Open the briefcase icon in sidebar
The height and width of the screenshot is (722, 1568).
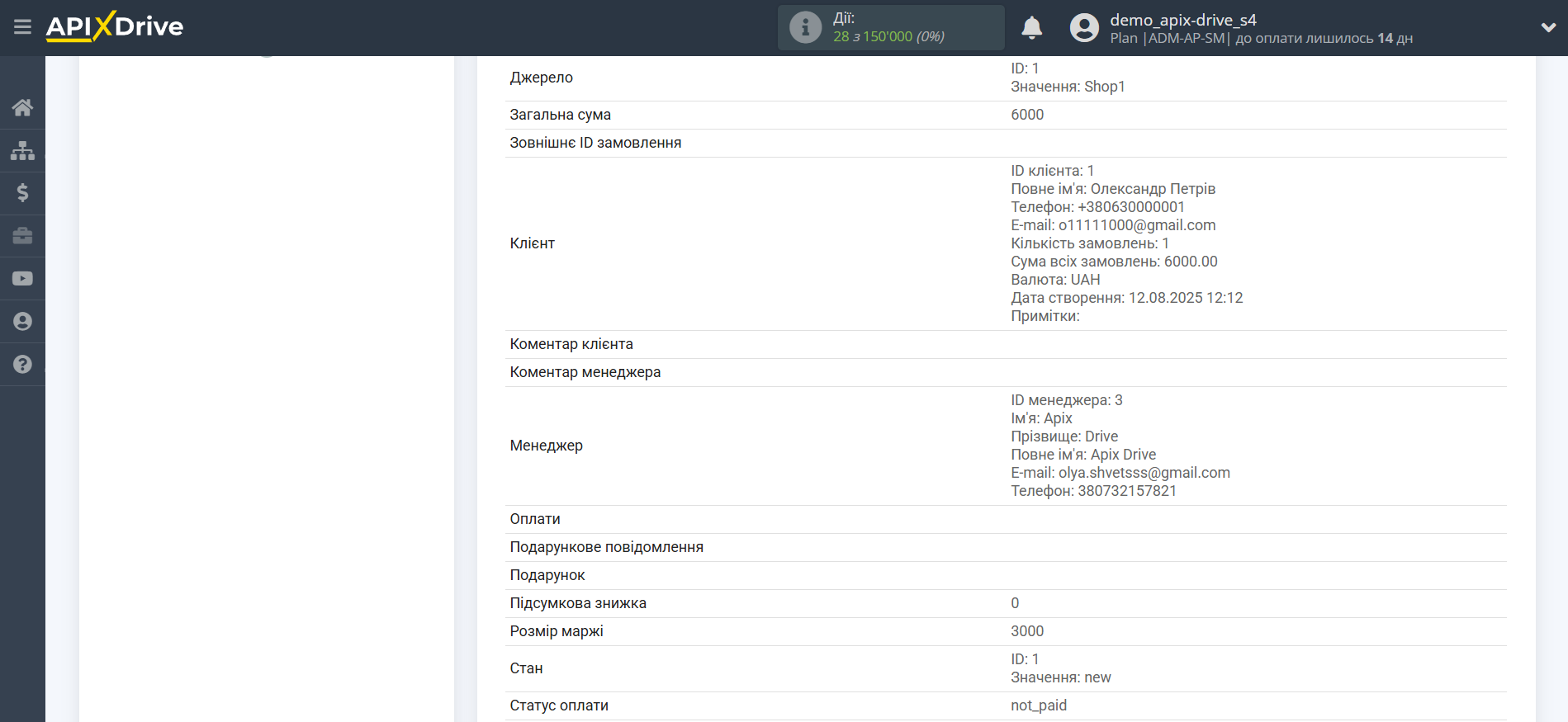pyautogui.click(x=22, y=236)
